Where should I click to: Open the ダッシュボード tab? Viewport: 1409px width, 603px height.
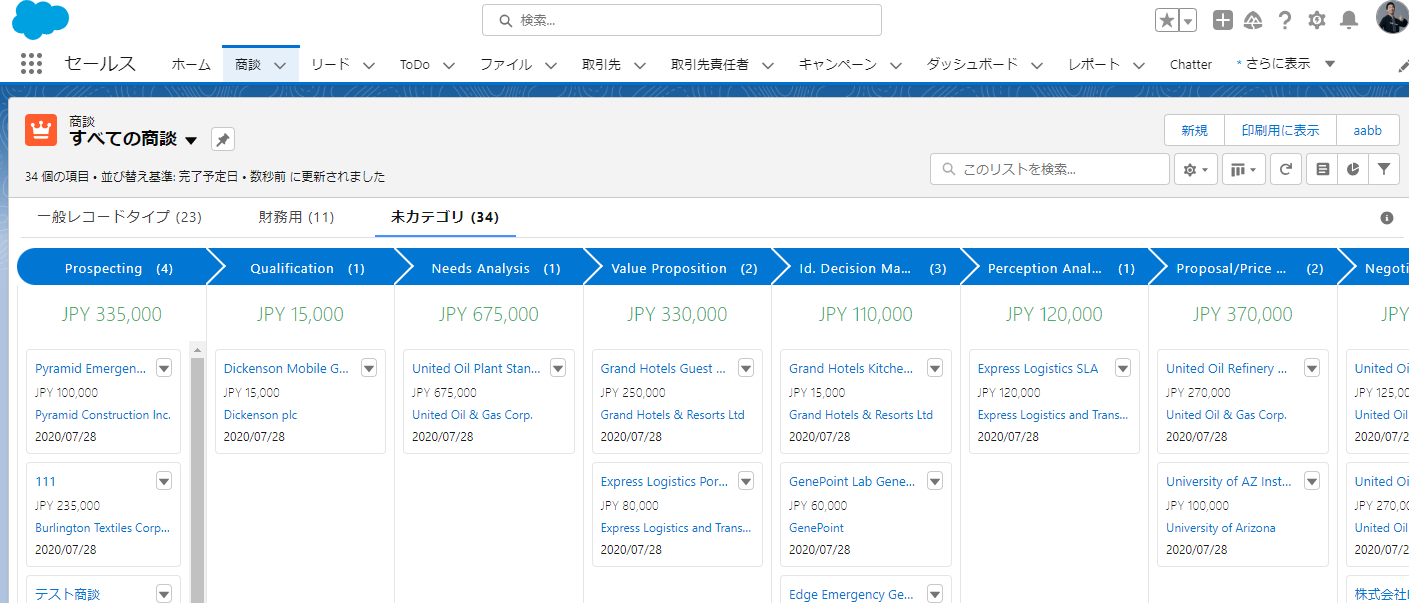point(972,64)
